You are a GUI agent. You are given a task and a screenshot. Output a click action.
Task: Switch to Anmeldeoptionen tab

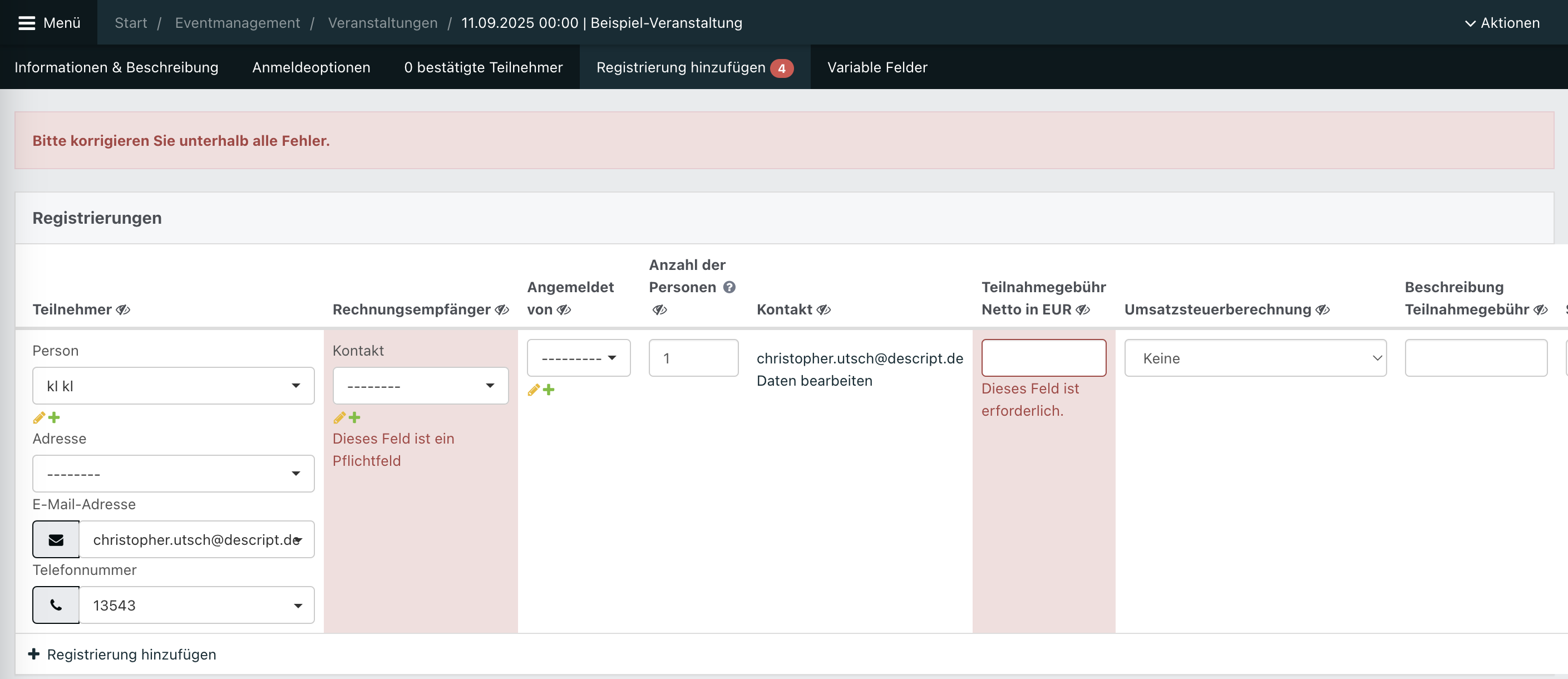[x=311, y=67]
